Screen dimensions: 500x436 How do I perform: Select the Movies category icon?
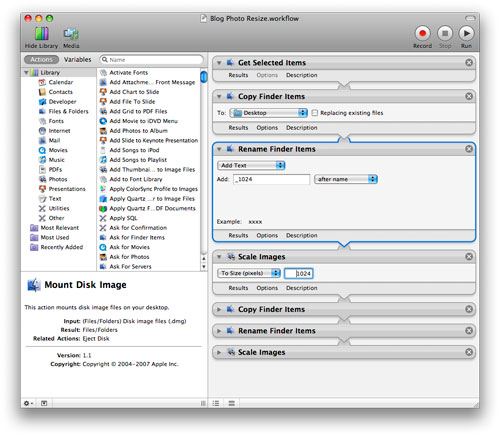tap(42, 150)
